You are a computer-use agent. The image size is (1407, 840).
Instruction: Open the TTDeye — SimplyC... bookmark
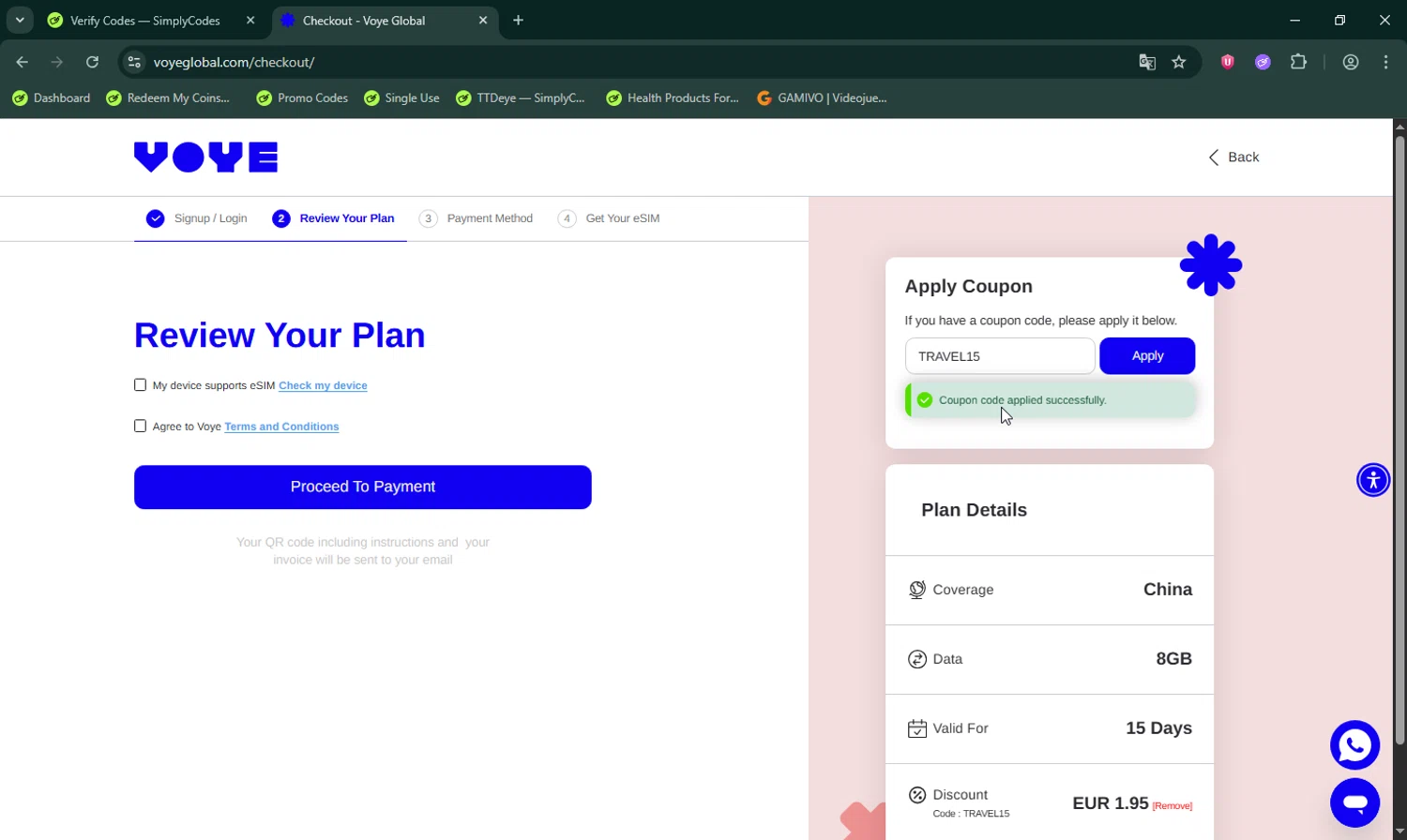pos(521,97)
